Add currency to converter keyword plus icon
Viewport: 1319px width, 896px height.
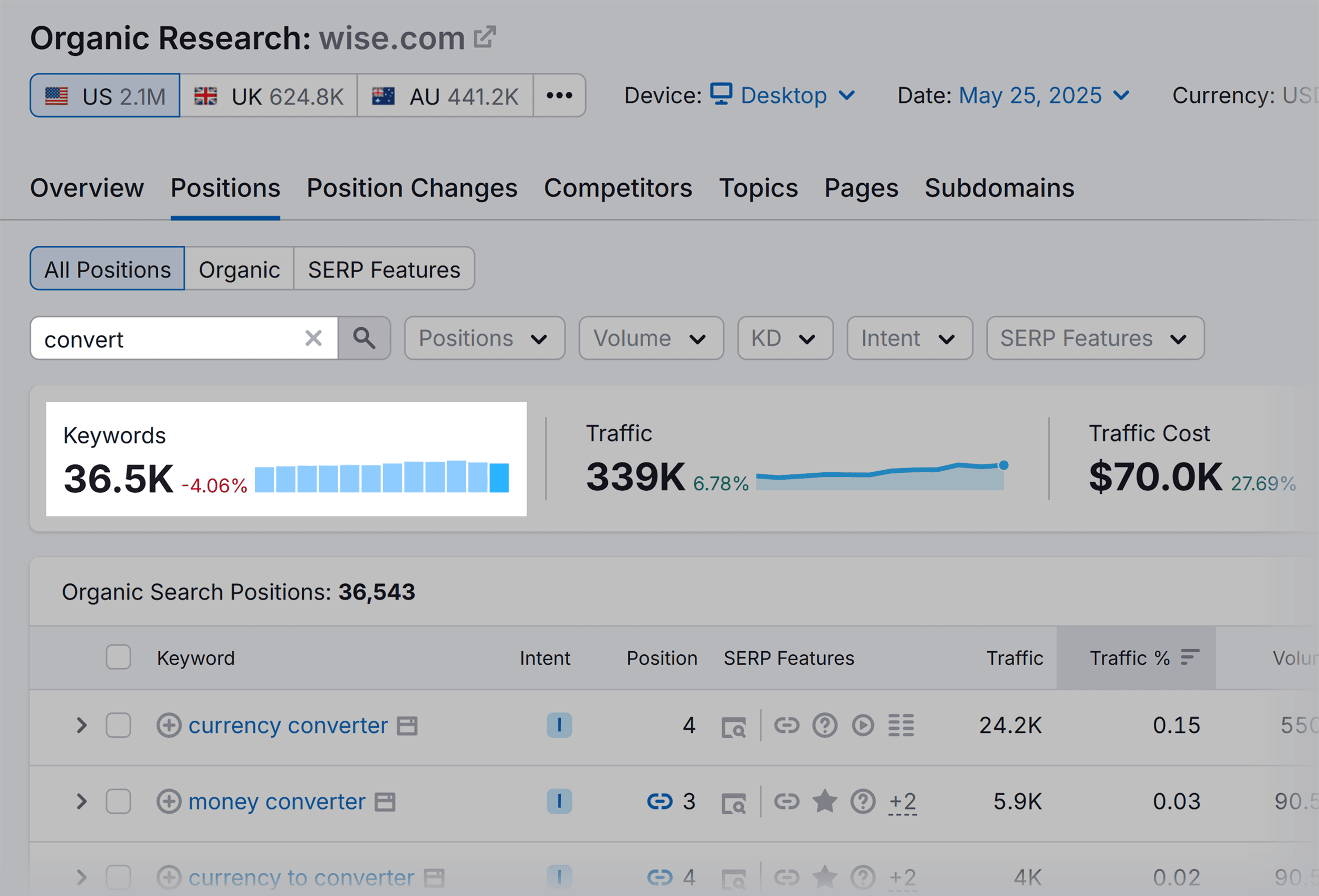click(168, 878)
